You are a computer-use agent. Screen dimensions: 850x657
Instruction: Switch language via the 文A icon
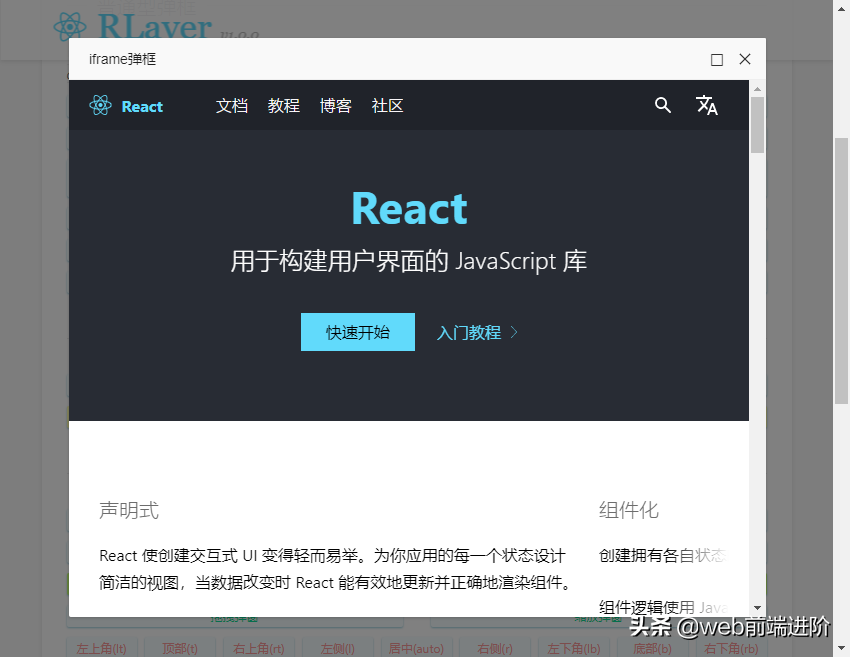707,105
